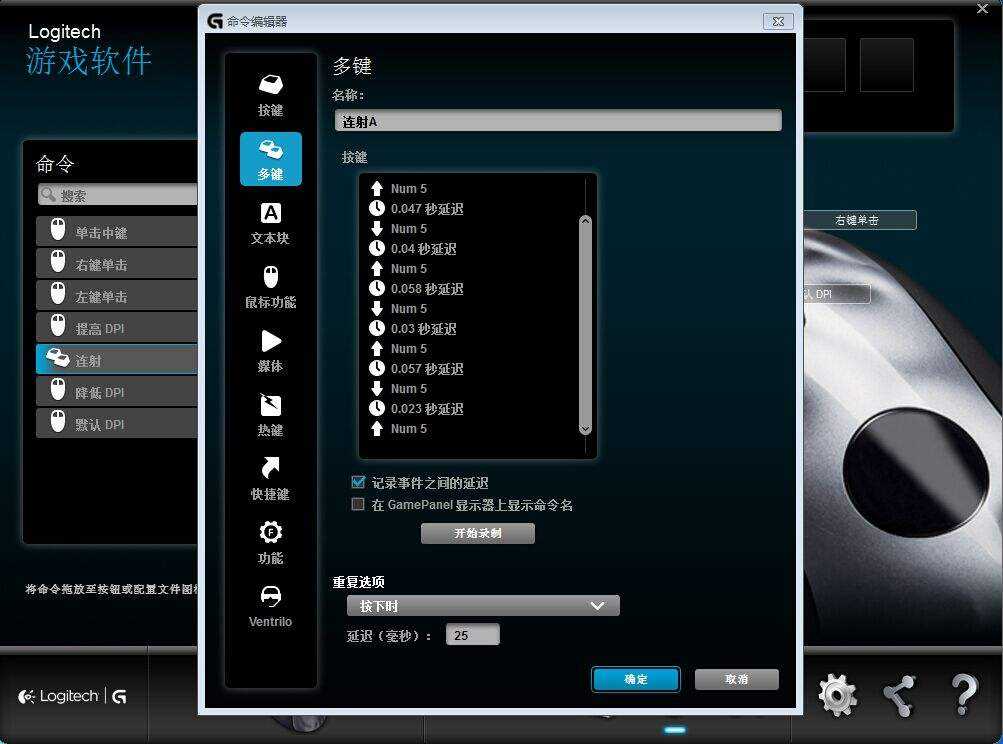Click the first Num 5 key-up entry
This screenshot has width=1003, height=744.
point(399,189)
